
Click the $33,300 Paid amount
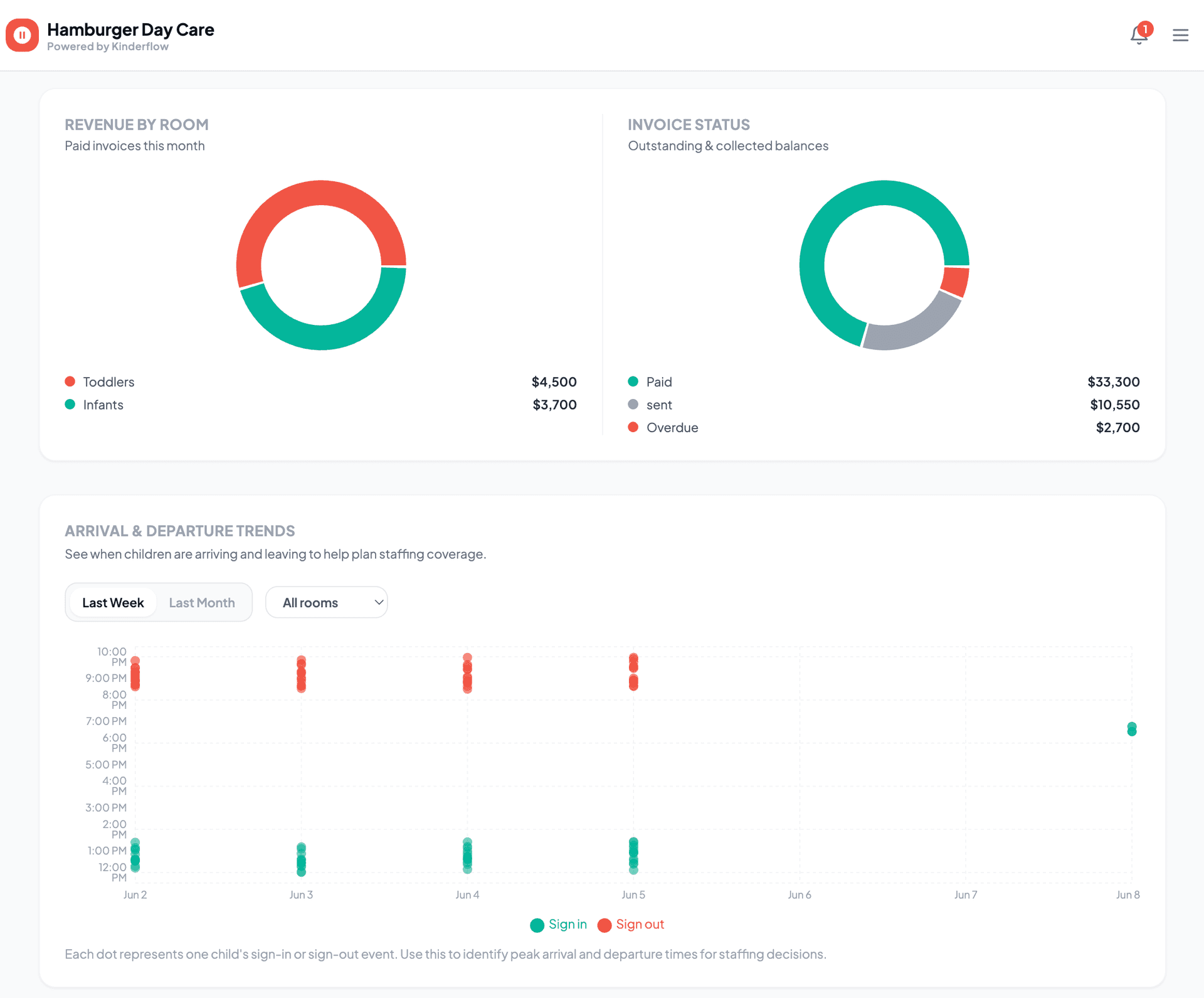click(1114, 381)
